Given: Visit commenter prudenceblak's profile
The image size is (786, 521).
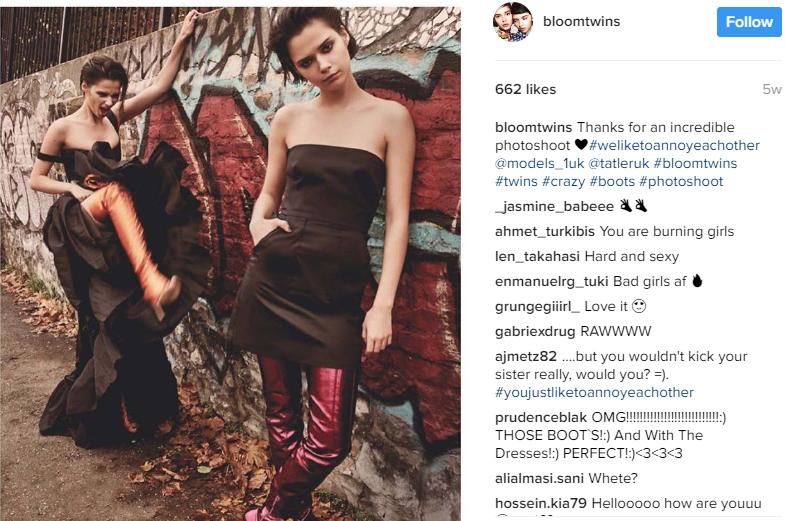Looking at the screenshot, I should [541, 418].
